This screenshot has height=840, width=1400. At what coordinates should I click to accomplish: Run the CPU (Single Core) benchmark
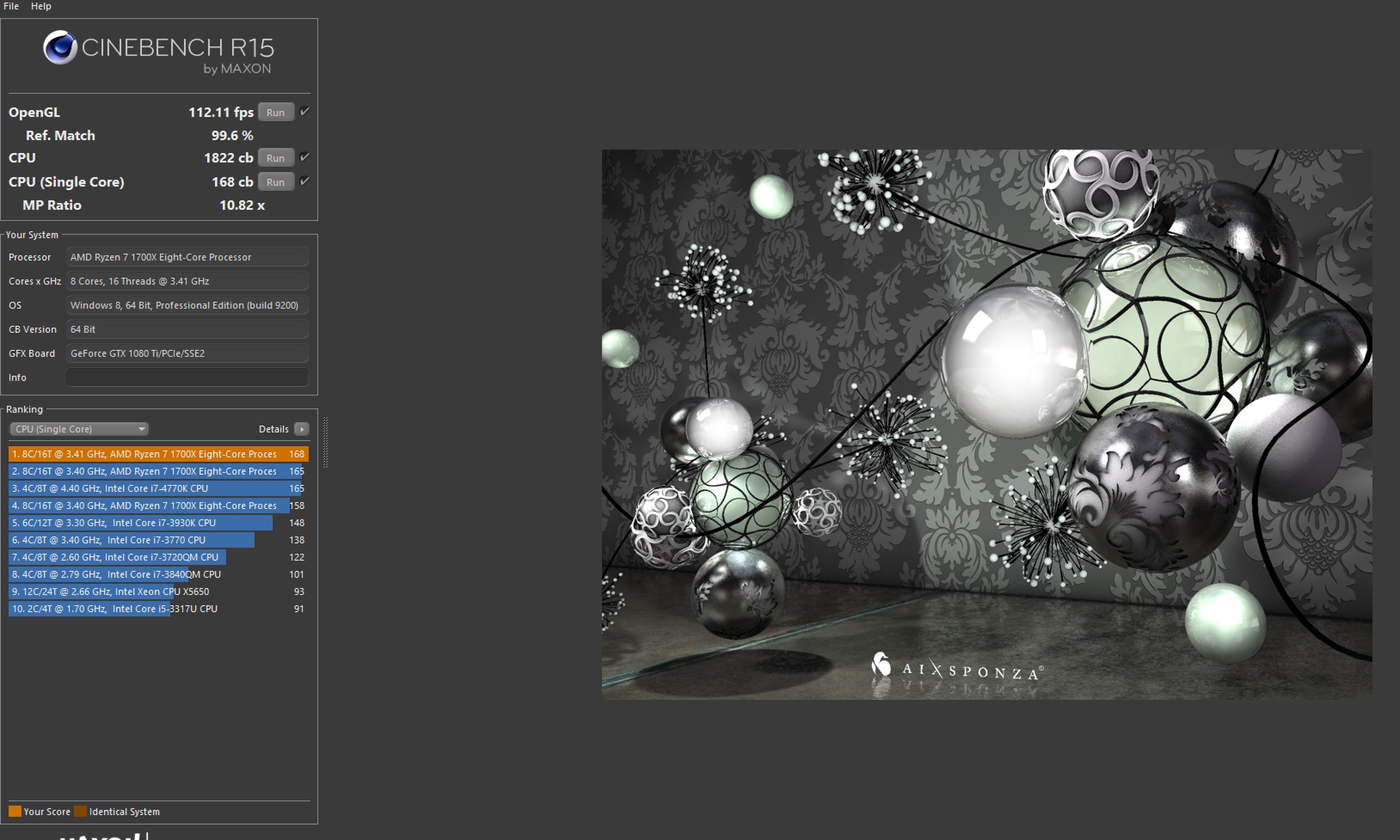click(276, 182)
